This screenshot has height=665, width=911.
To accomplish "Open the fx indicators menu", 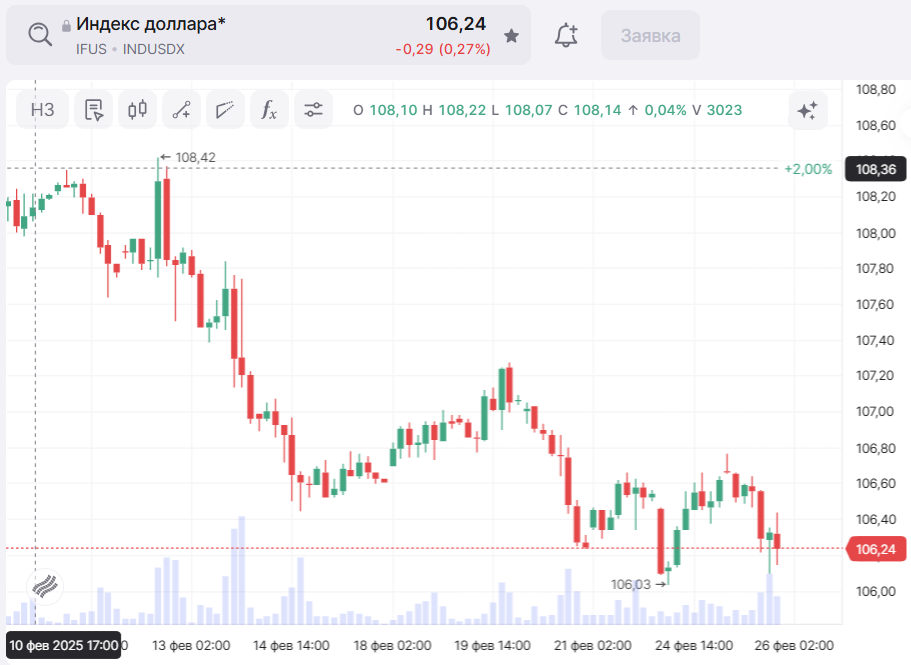I will 269,110.
